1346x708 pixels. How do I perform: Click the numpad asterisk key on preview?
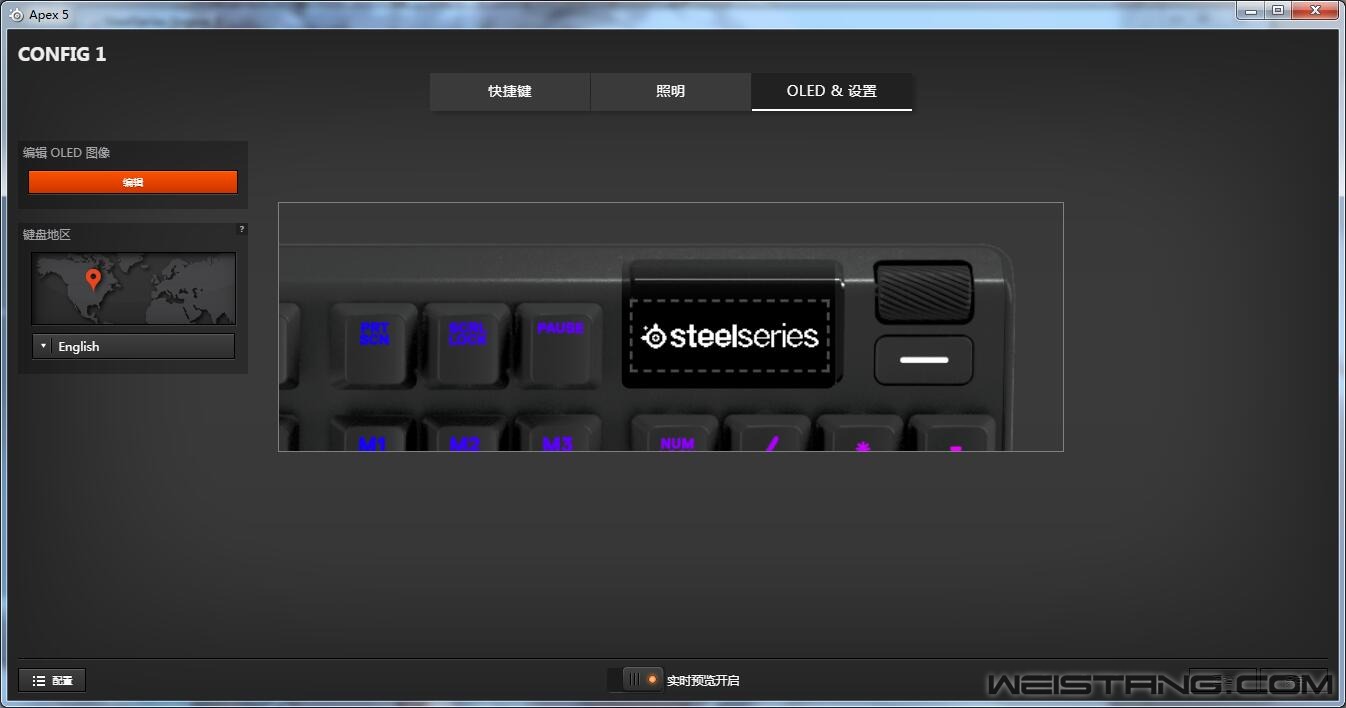pos(861,433)
